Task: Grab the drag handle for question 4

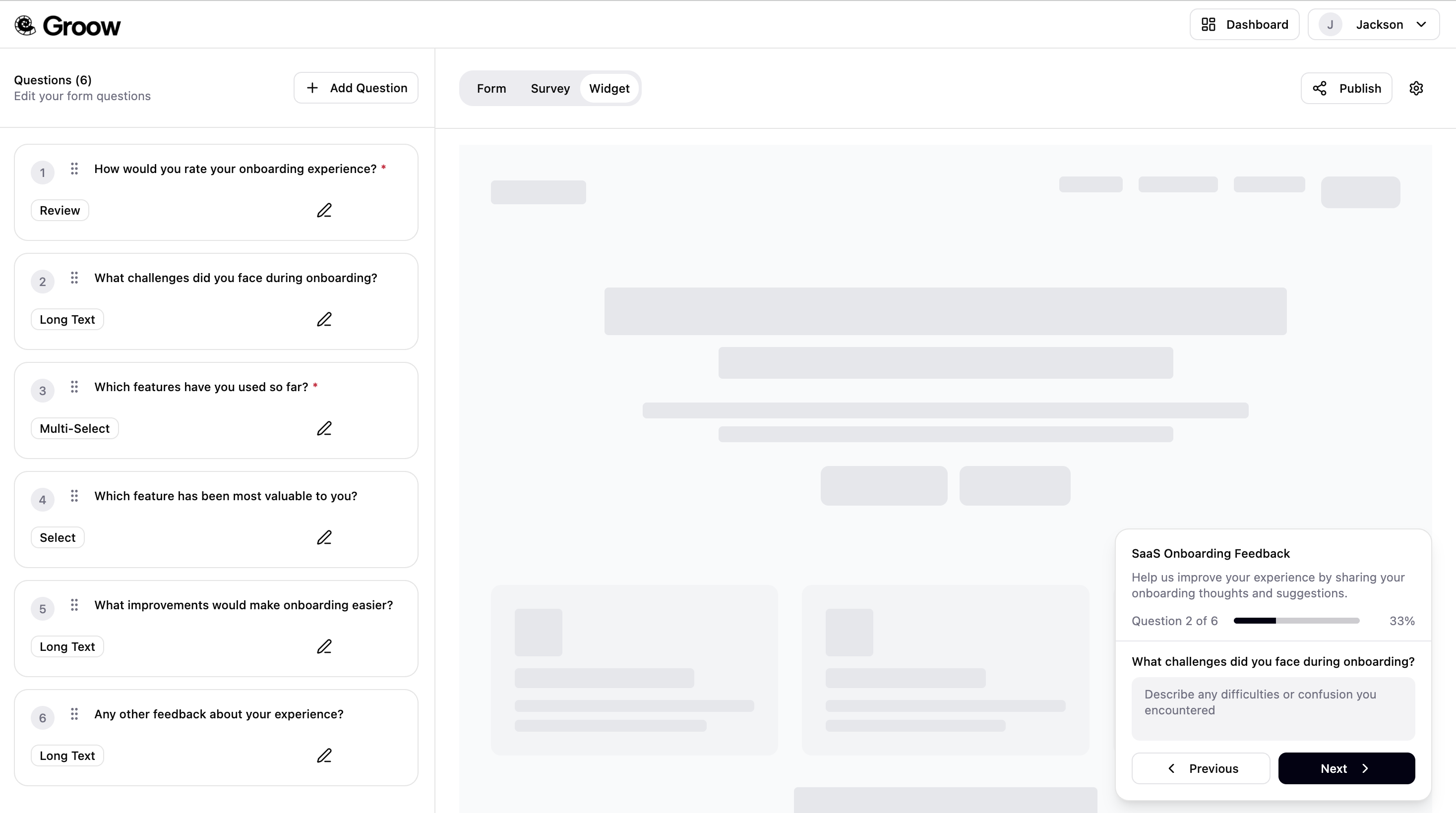Action: [74, 496]
